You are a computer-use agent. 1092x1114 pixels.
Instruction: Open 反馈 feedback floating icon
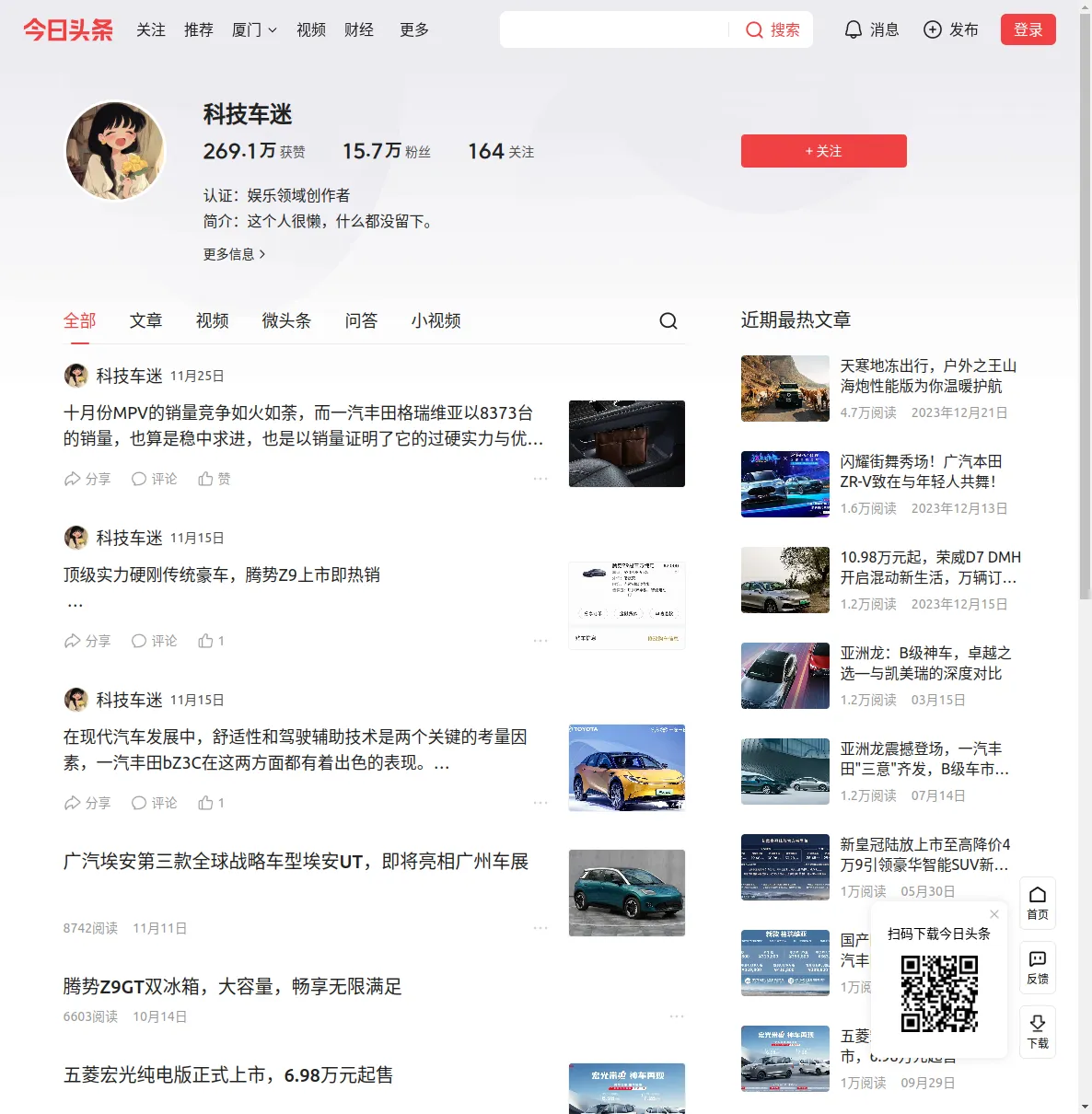point(1038,968)
